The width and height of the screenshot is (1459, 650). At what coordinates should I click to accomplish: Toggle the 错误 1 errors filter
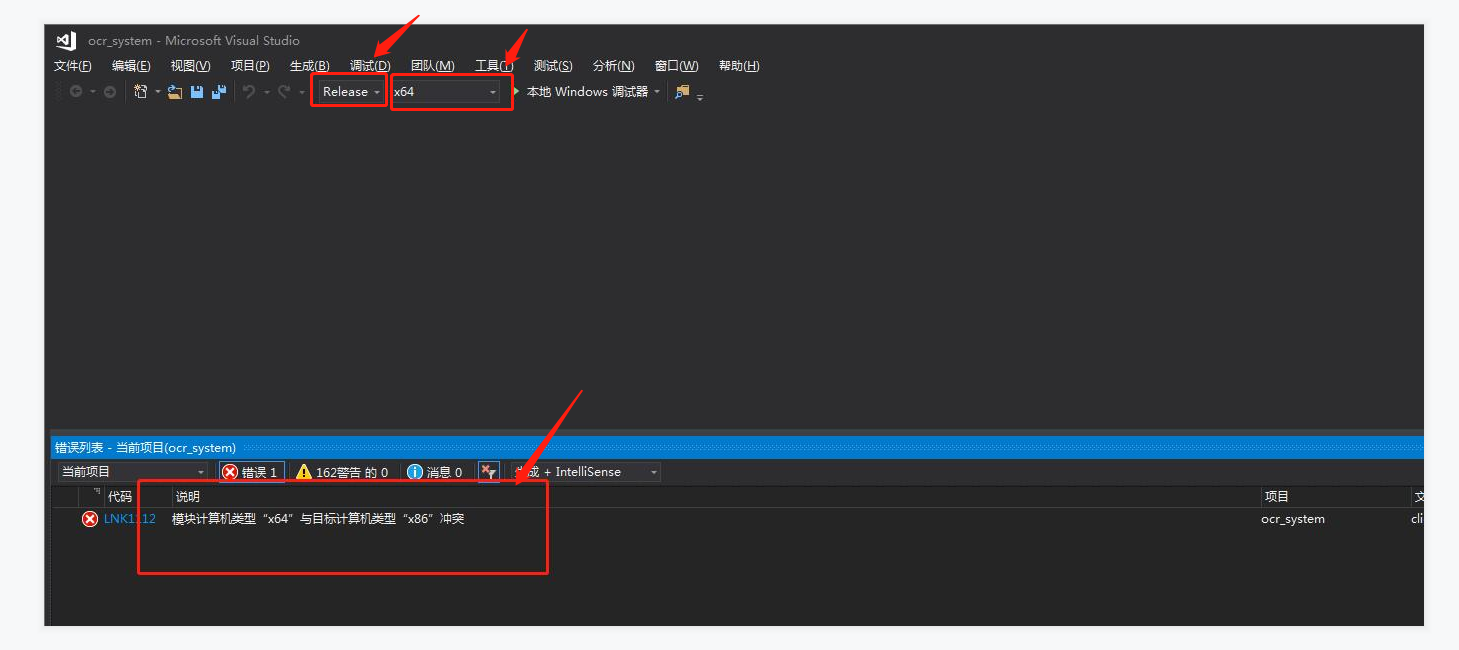tap(251, 472)
